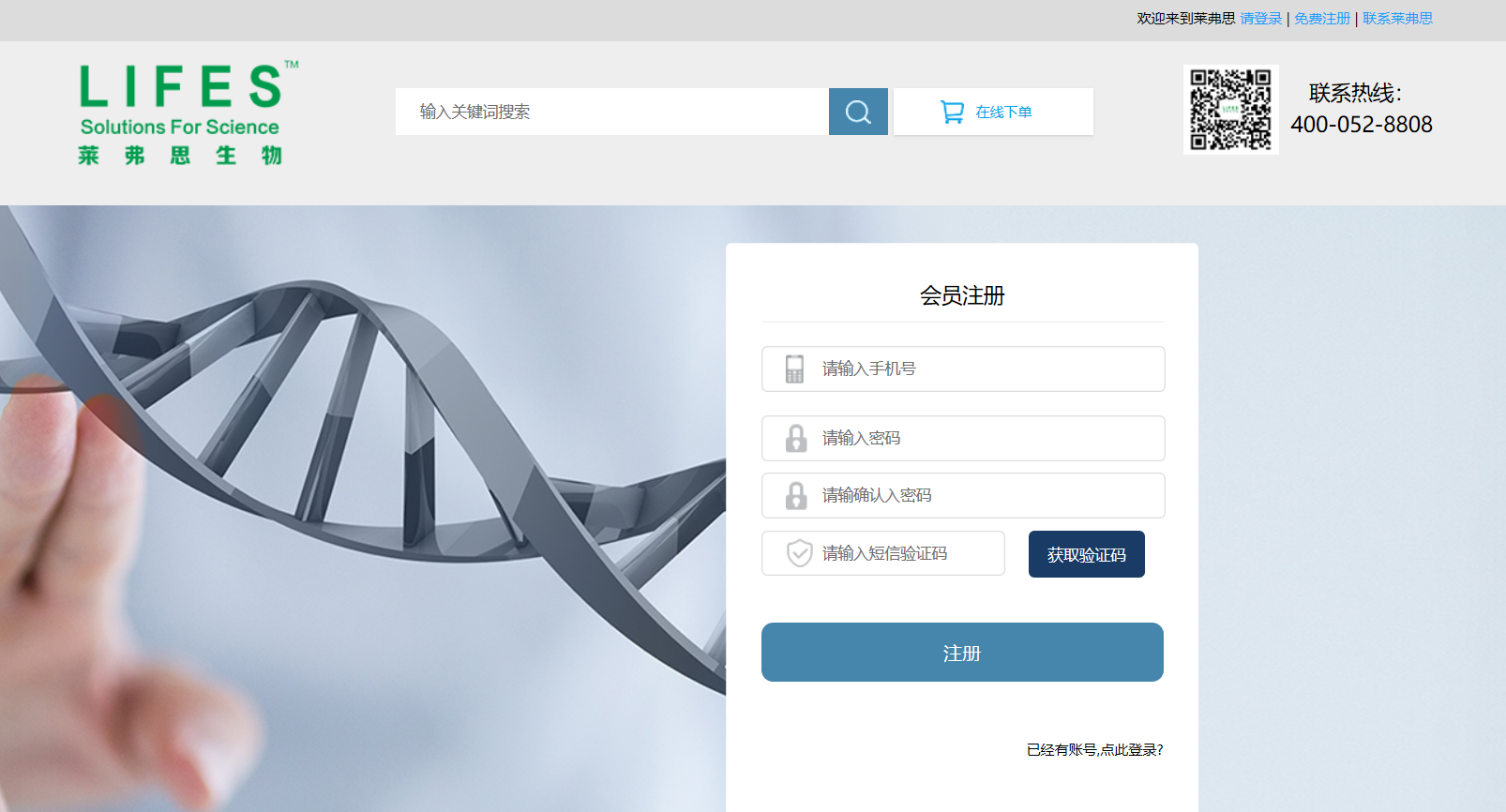Click the 欢迎来到莱弗思 welcome text
The width and height of the screenshot is (1506, 812).
(x=1186, y=19)
